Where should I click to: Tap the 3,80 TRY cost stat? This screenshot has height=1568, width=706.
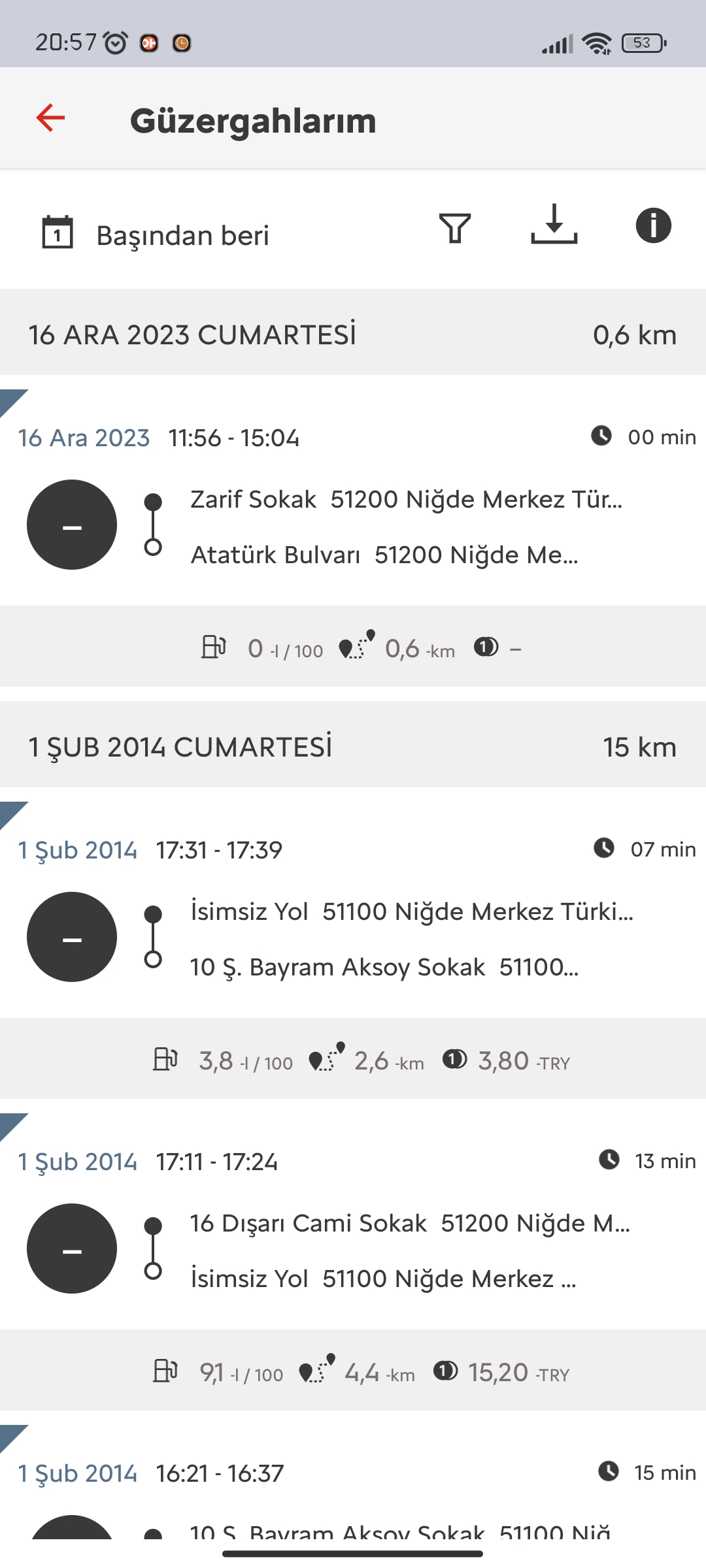(x=507, y=1061)
